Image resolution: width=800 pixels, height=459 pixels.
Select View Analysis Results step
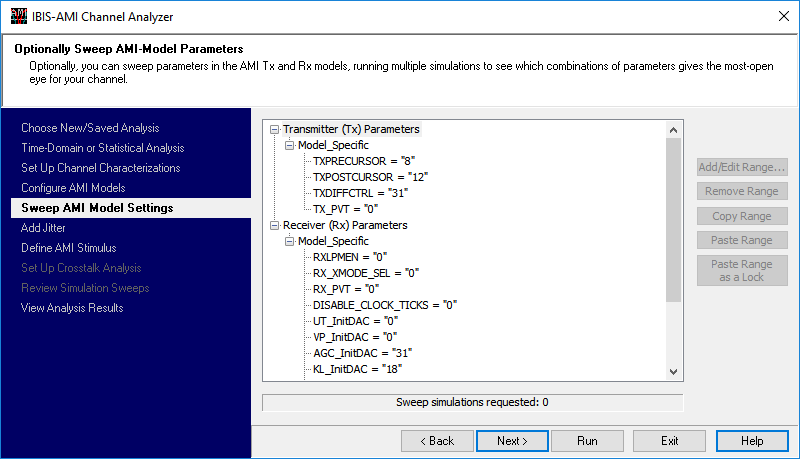click(x=72, y=308)
